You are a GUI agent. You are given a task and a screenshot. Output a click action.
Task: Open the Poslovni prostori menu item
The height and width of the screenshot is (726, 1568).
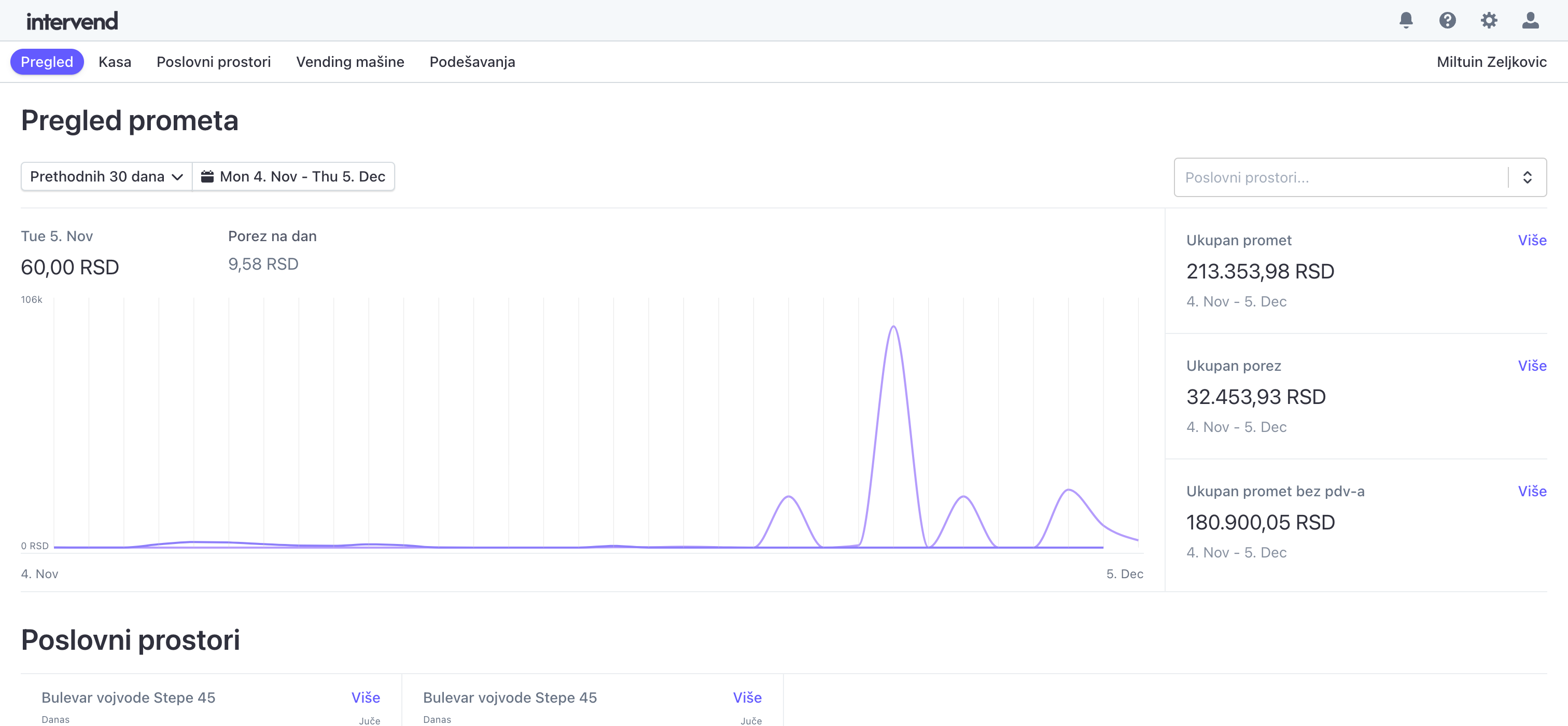[213, 62]
